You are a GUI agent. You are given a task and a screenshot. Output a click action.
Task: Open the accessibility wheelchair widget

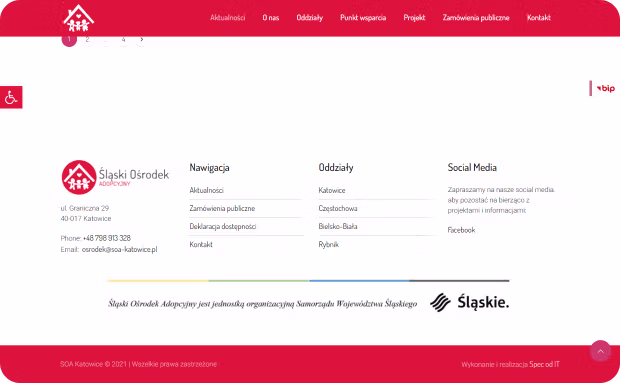click(11, 97)
